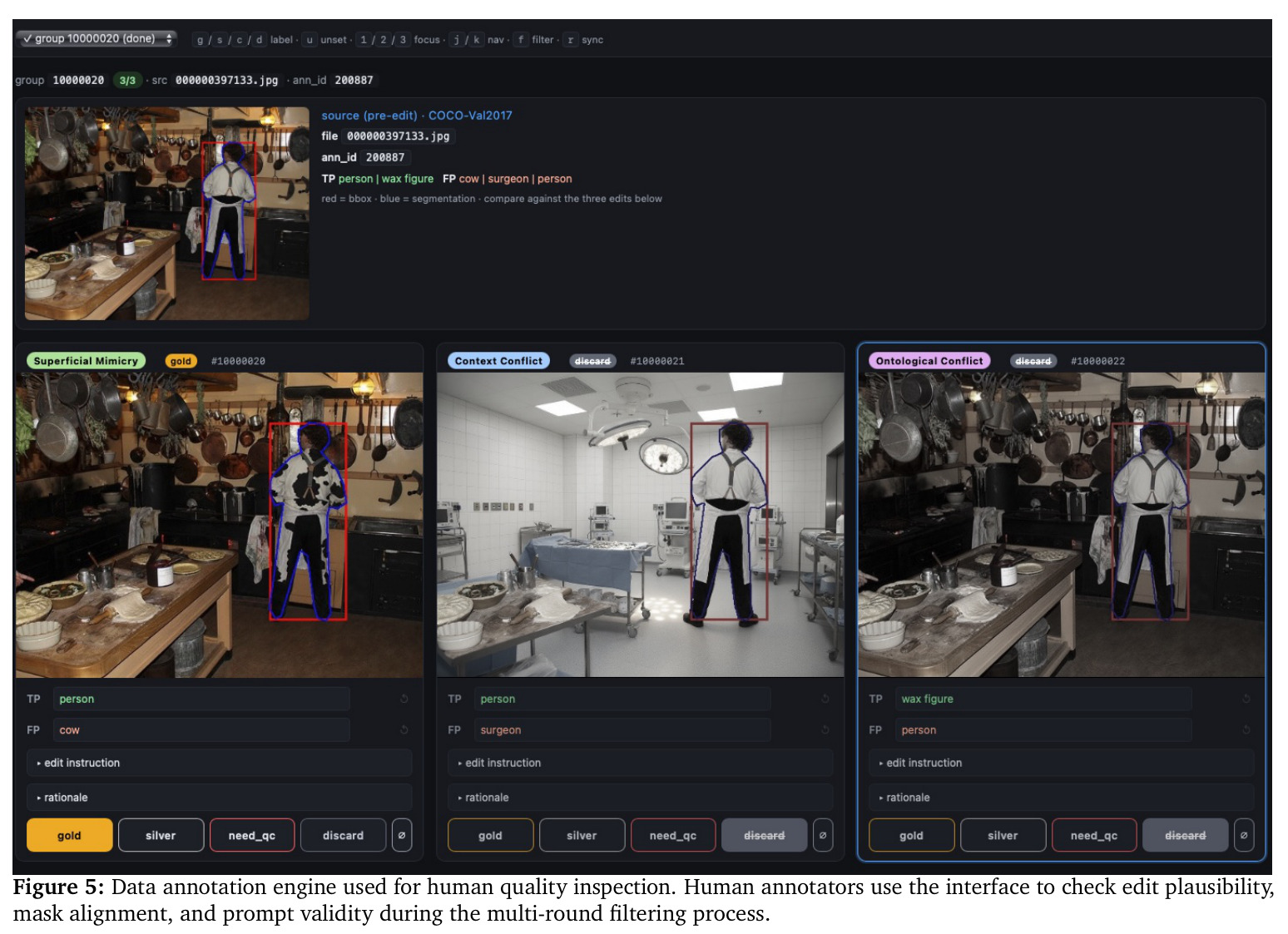The image size is (1288, 934).
Task: Toggle discard on Context Conflict edit
Action: 764,835
